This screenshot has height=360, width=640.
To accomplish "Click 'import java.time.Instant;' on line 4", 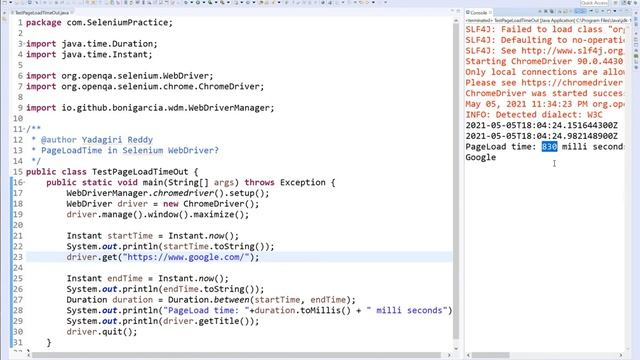I will [89, 54].
